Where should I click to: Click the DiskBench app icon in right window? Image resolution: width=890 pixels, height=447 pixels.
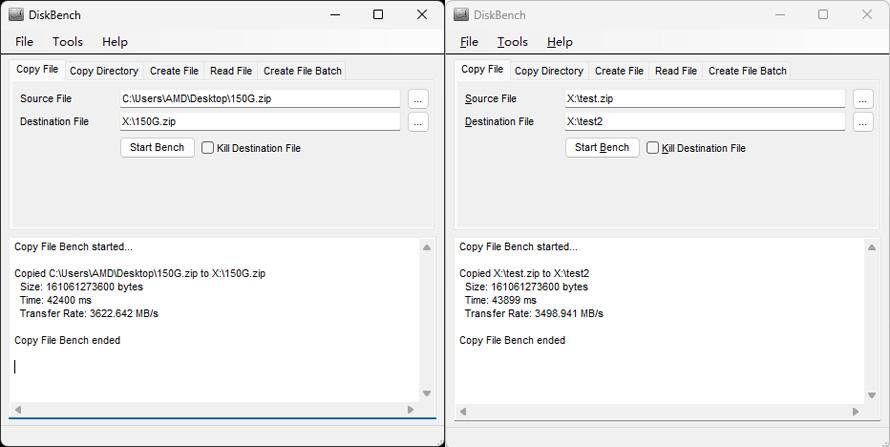pos(461,15)
